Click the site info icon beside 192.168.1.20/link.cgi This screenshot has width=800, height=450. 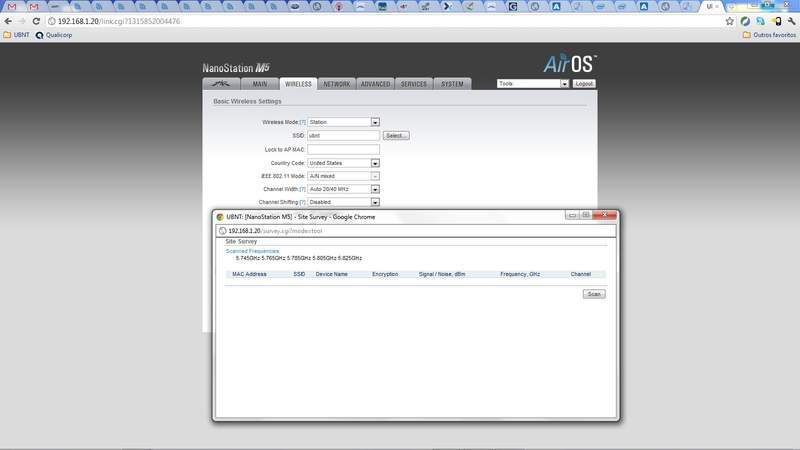pos(52,21)
